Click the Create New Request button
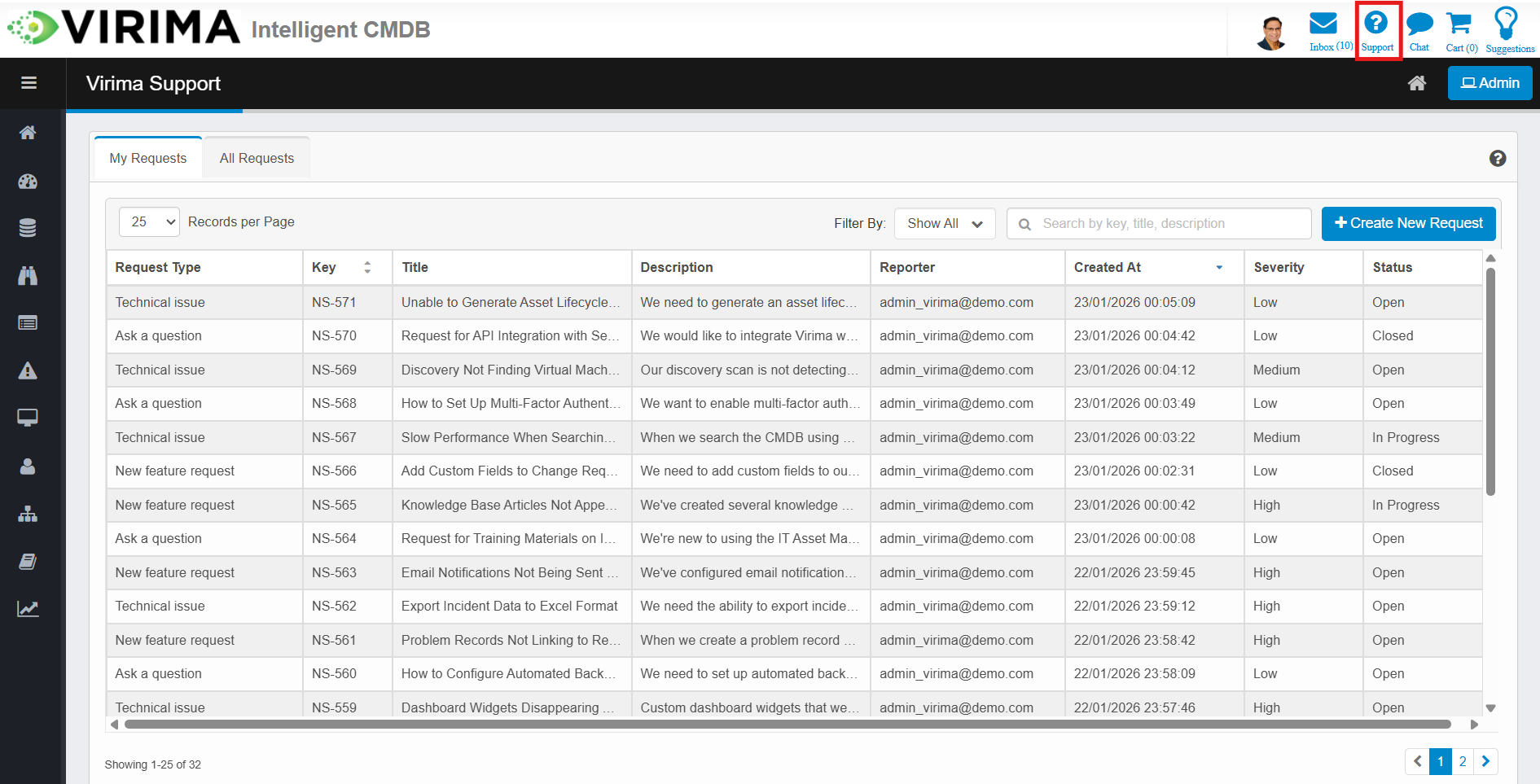This screenshot has height=784, width=1540. [x=1408, y=224]
